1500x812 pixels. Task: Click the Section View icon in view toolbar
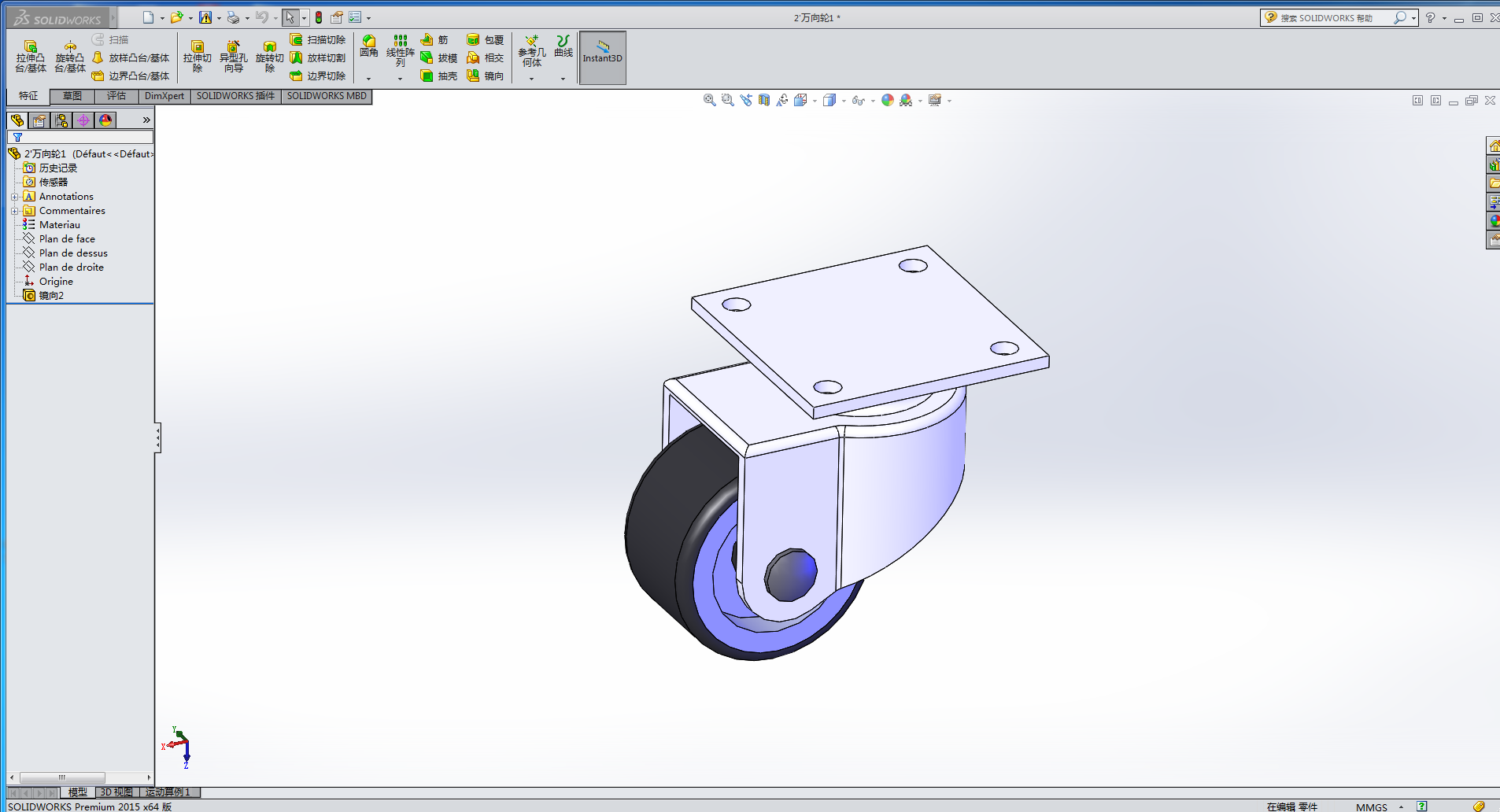point(764,100)
